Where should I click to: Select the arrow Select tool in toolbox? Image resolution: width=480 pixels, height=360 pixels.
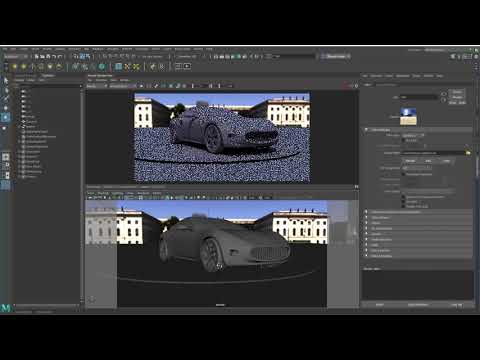tap(6, 80)
